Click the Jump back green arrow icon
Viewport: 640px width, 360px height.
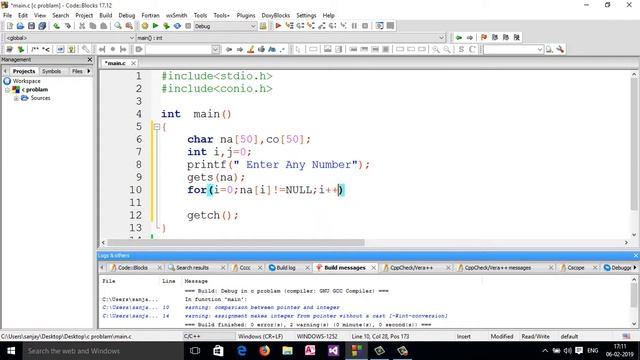pyautogui.click(x=459, y=38)
